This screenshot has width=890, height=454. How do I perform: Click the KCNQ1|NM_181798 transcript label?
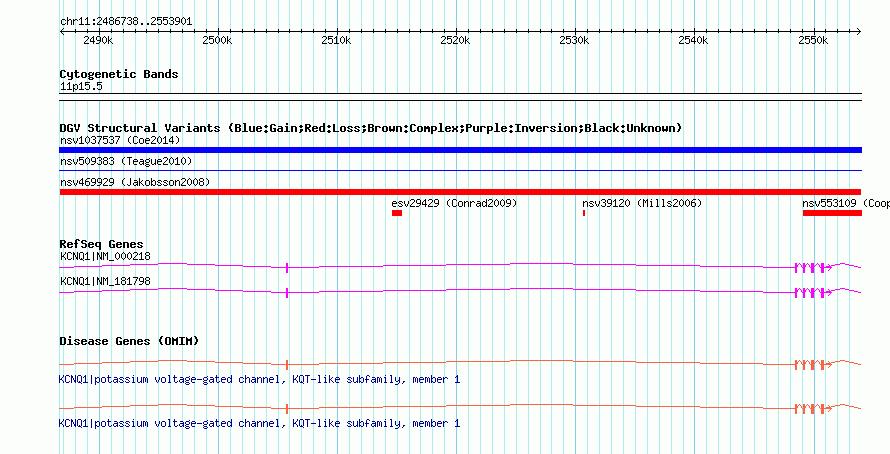[x=106, y=281]
